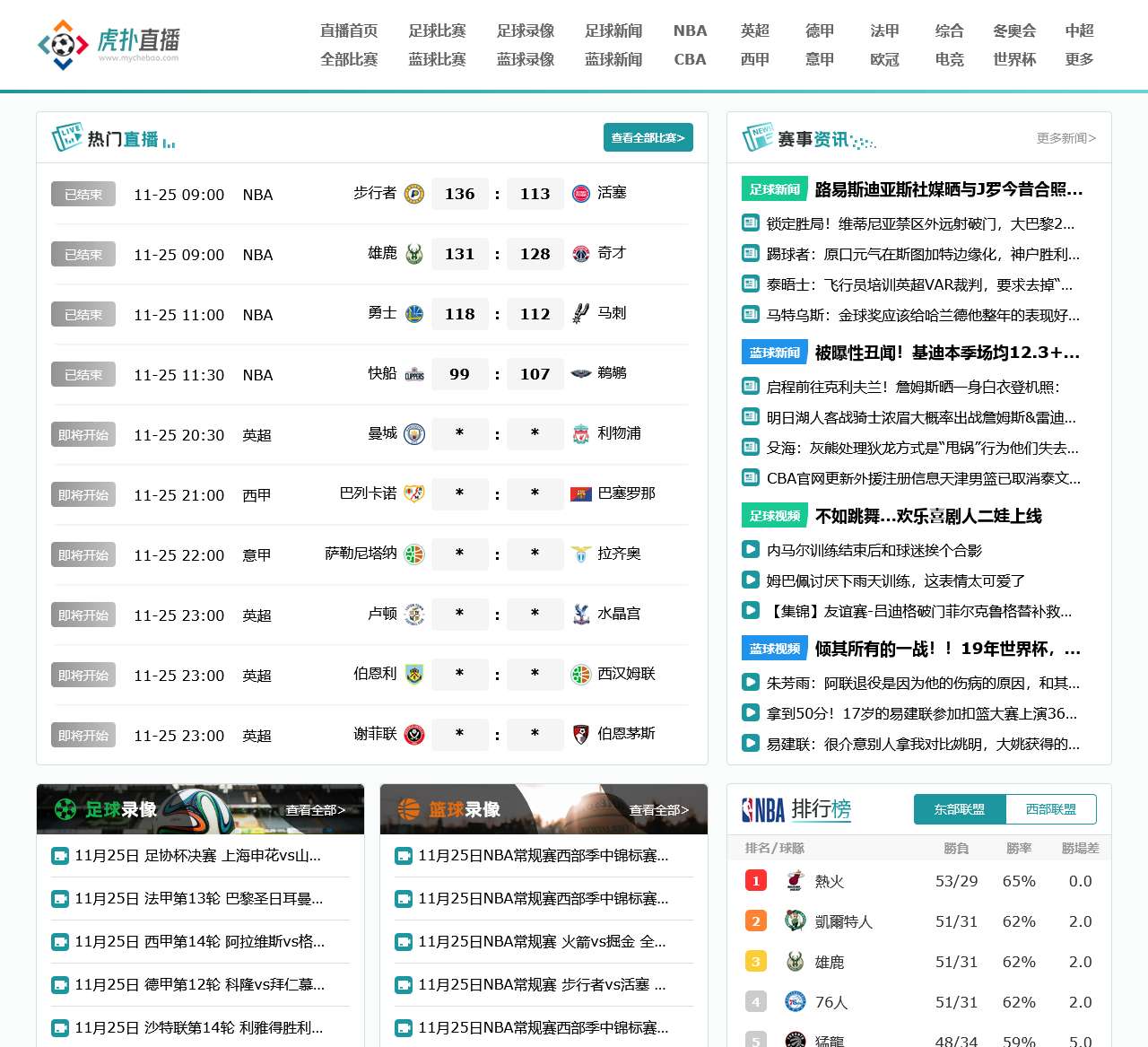Click the Pelicans (鹈鹕) team logo
This screenshot has width=1148, height=1047.
pyautogui.click(x=581, y=374)
